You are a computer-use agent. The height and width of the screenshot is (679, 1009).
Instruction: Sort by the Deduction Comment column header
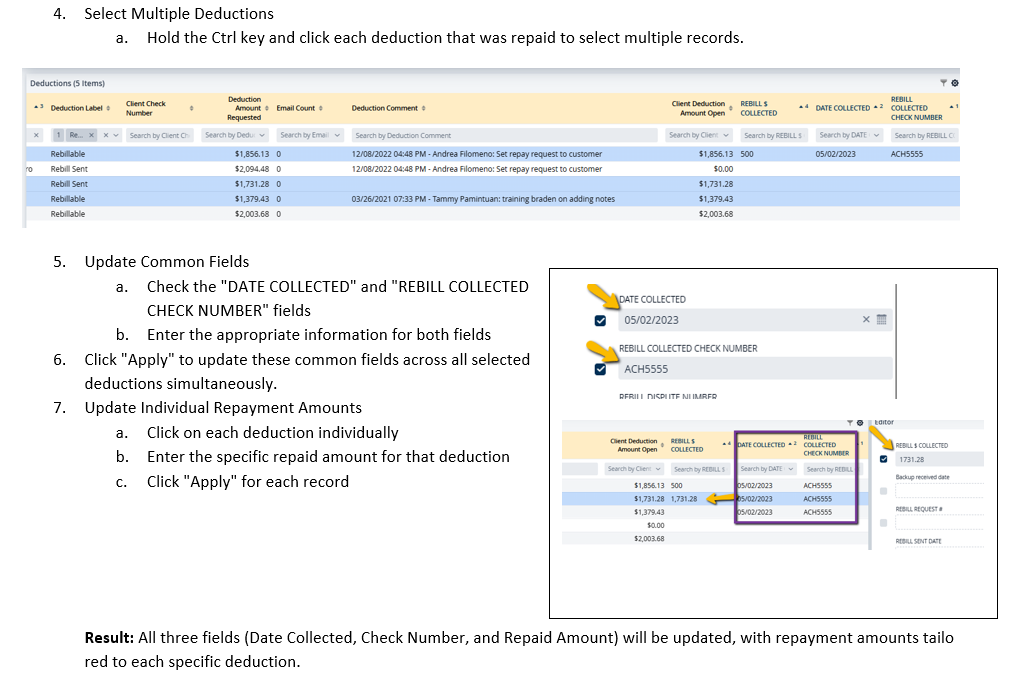[x=386, y=108]
